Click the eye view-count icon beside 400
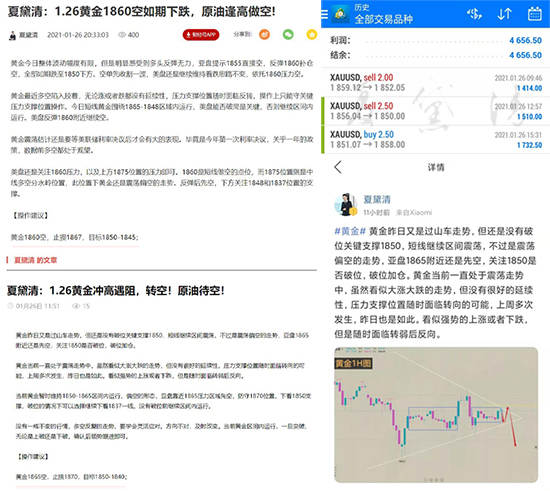The width and height of the screenshot is (550, 491). pyautogui.click(x=122, y=35)
